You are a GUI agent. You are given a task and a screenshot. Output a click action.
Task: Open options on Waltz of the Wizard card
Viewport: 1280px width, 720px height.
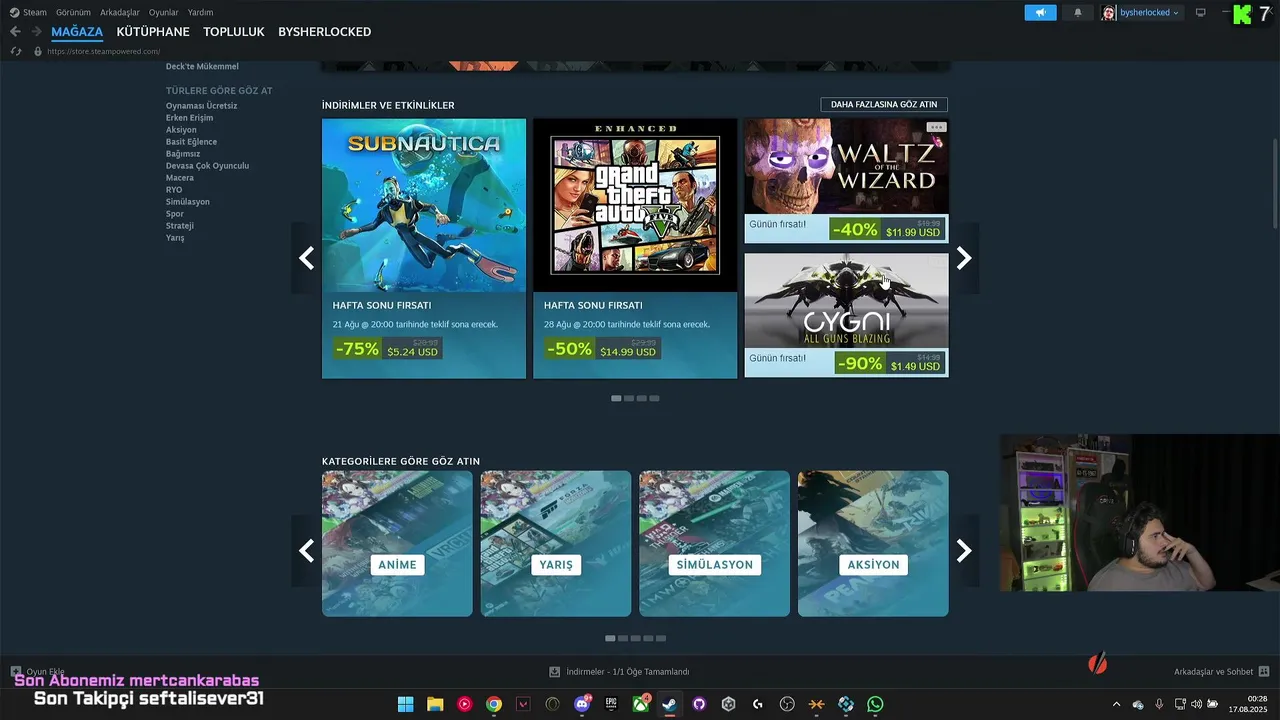point(936,127)
